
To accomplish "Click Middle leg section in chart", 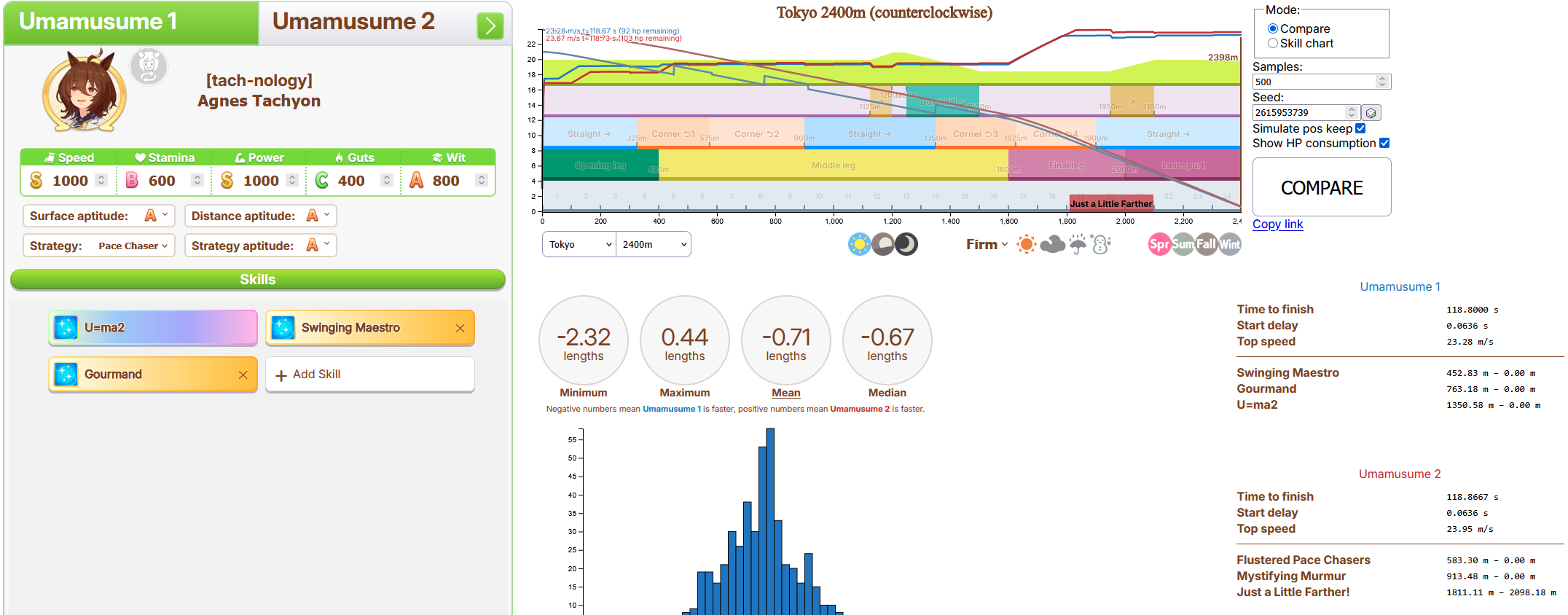I will pos(834,165).
